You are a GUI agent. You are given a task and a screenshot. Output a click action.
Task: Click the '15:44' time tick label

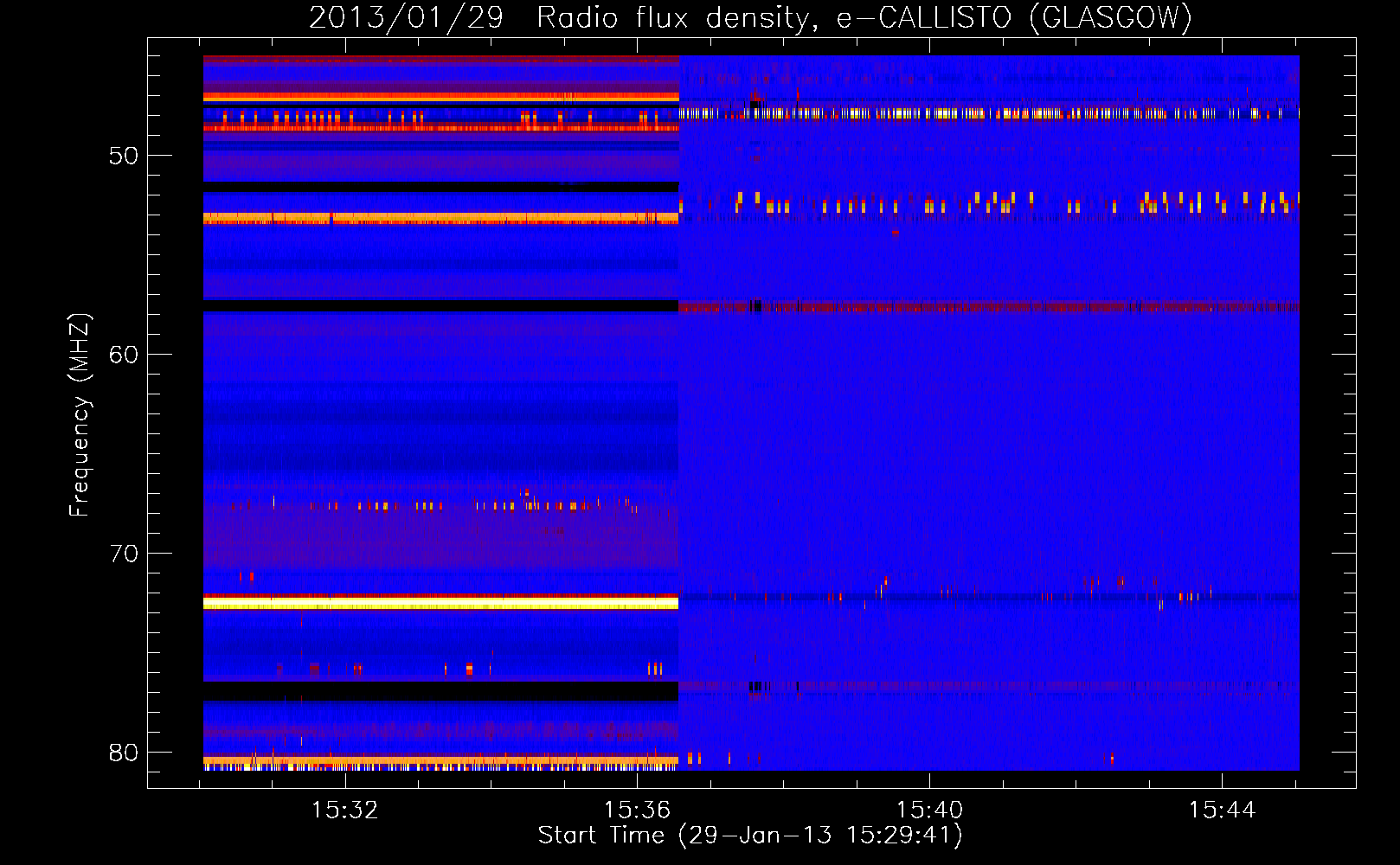1223,811
